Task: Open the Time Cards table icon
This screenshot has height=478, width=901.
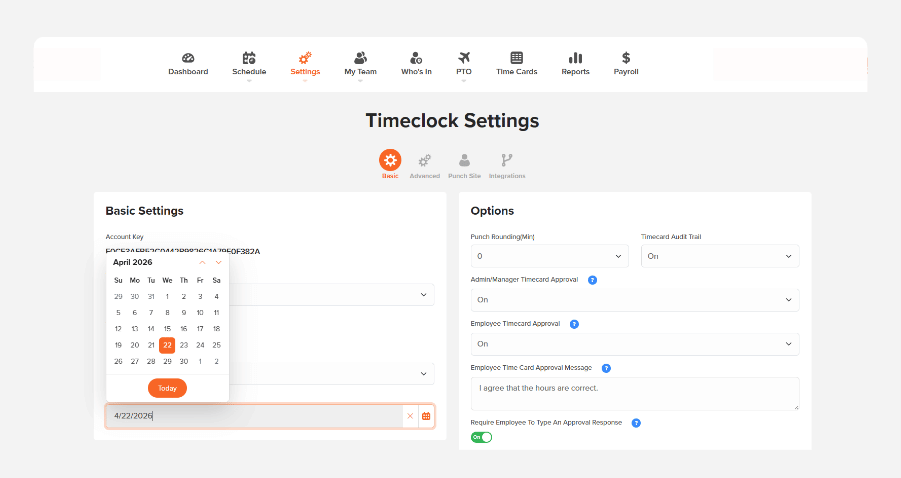Action: click(x=517, y=57)
